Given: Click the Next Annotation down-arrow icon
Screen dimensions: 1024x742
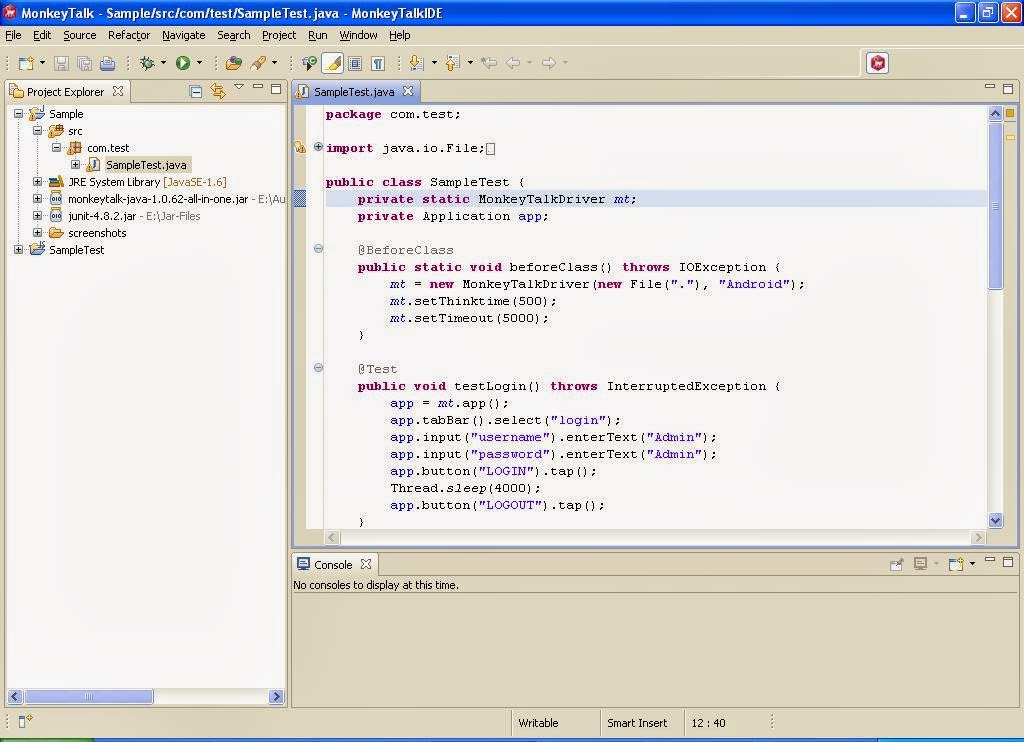Looking at the screenshot, I should pos(416,63).
